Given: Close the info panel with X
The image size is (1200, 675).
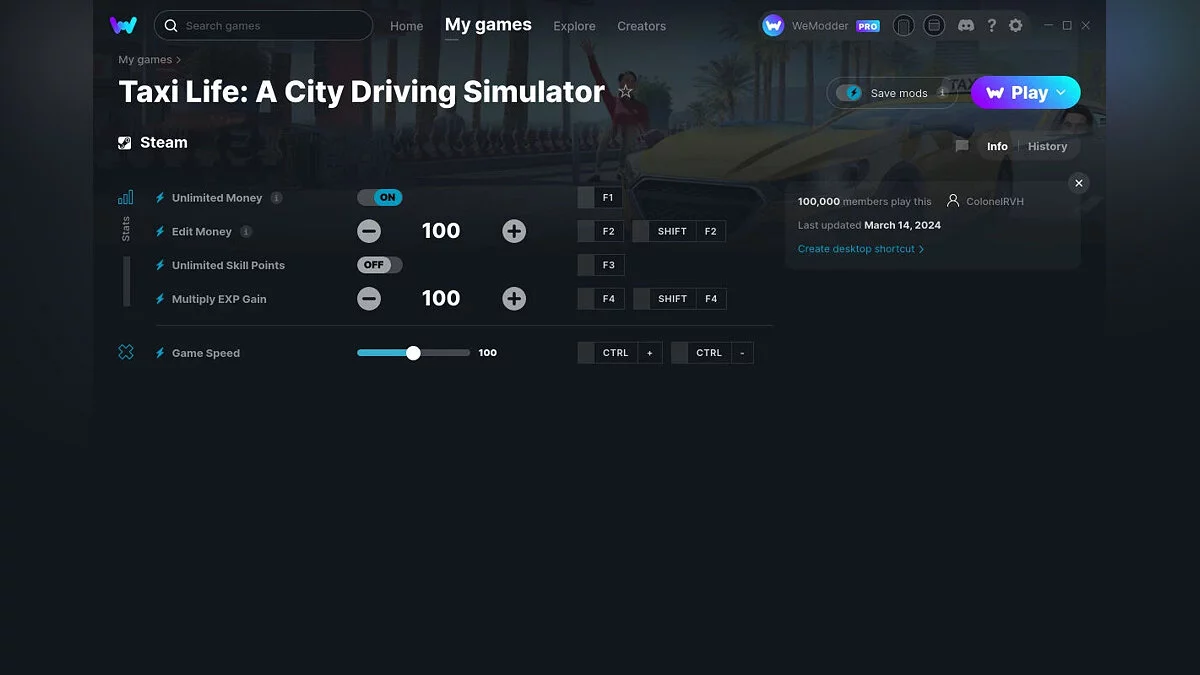Looking at the screenshot, I should (x=1078, y=183).
